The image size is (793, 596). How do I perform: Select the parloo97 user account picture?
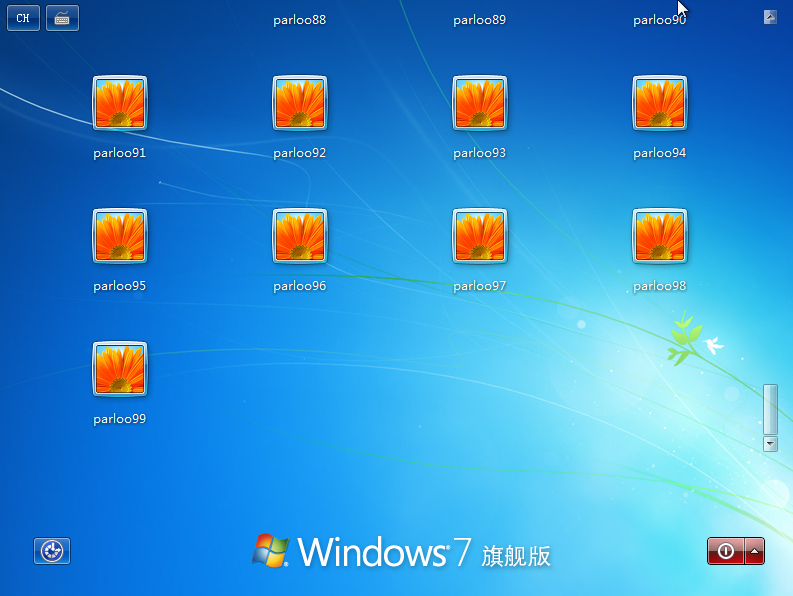coord(480,236)
